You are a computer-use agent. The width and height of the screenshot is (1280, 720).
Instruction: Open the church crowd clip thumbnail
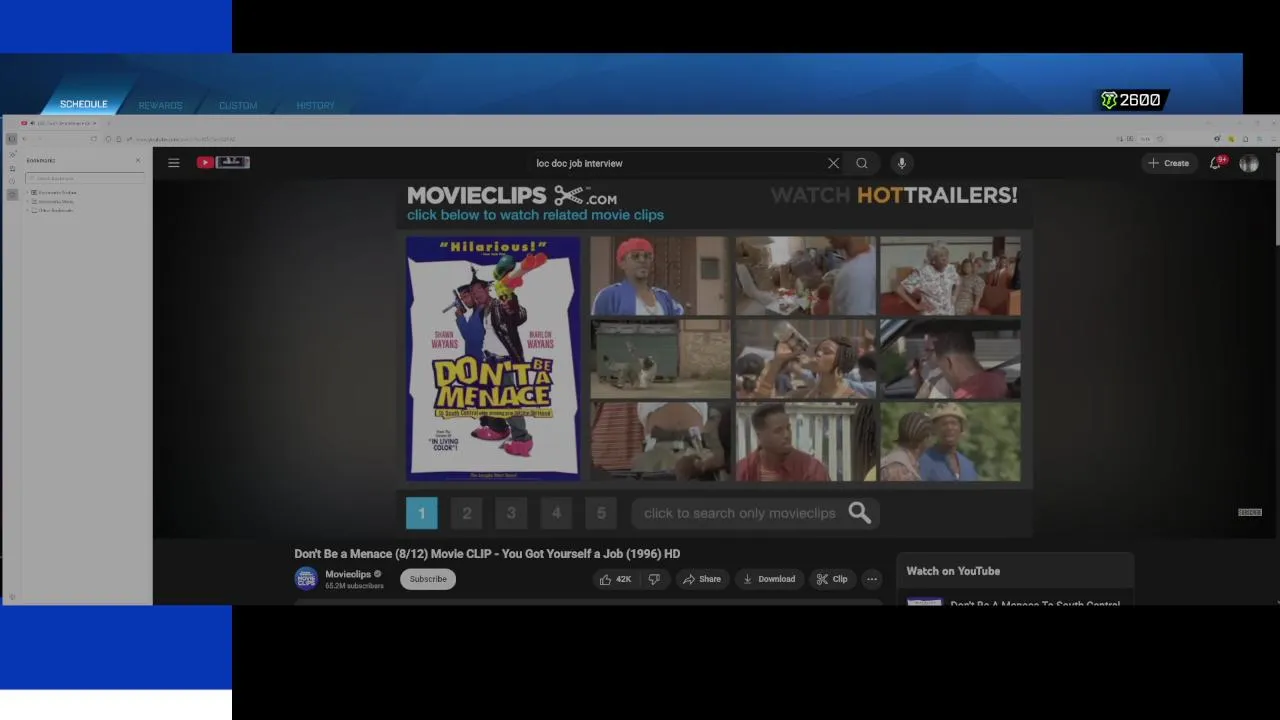coord(950,276)
